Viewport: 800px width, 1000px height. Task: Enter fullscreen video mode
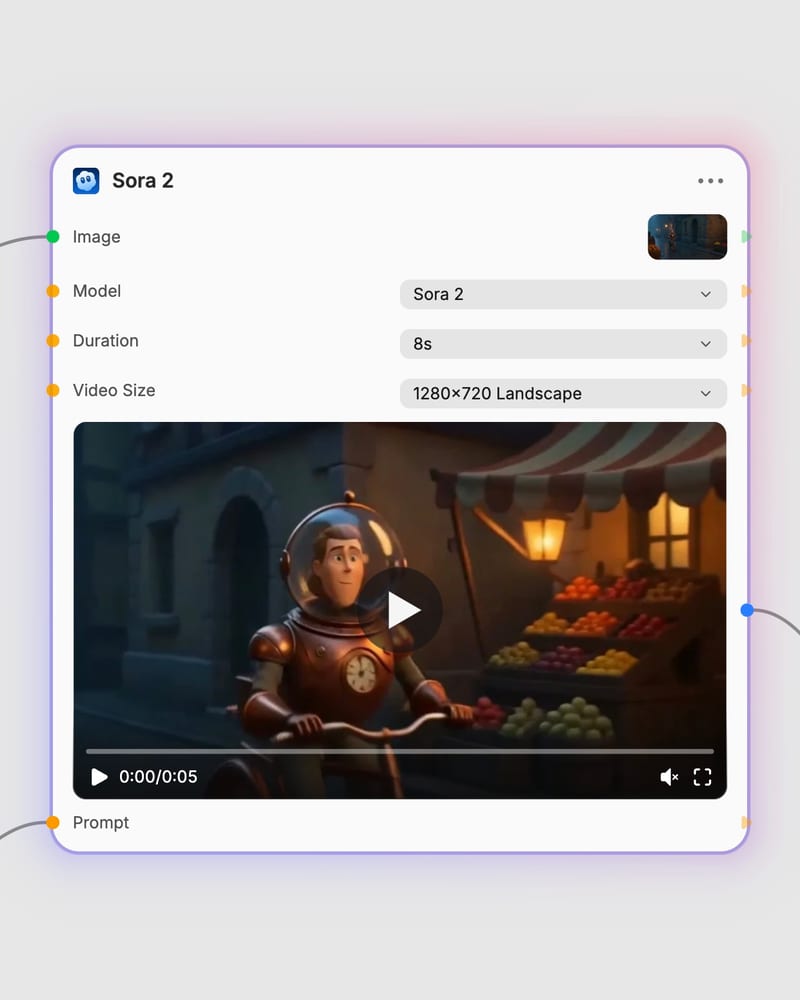click(702, 777)
